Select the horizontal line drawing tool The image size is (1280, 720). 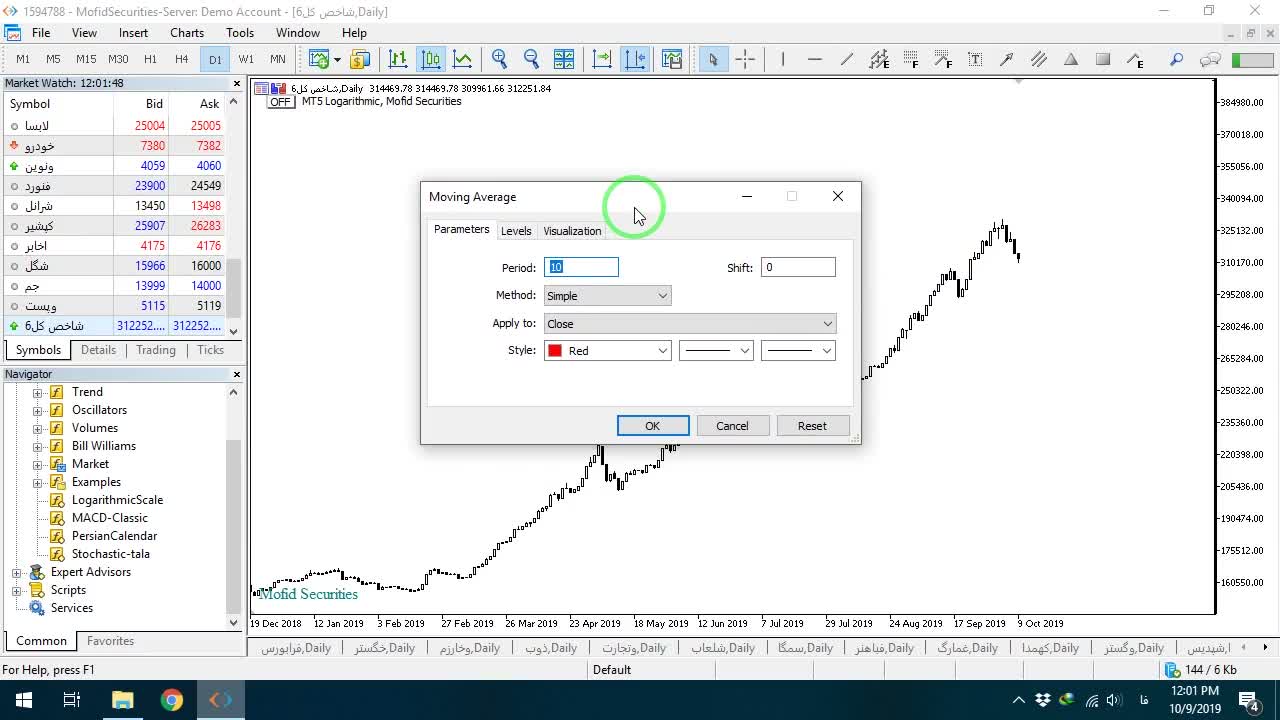815,59
